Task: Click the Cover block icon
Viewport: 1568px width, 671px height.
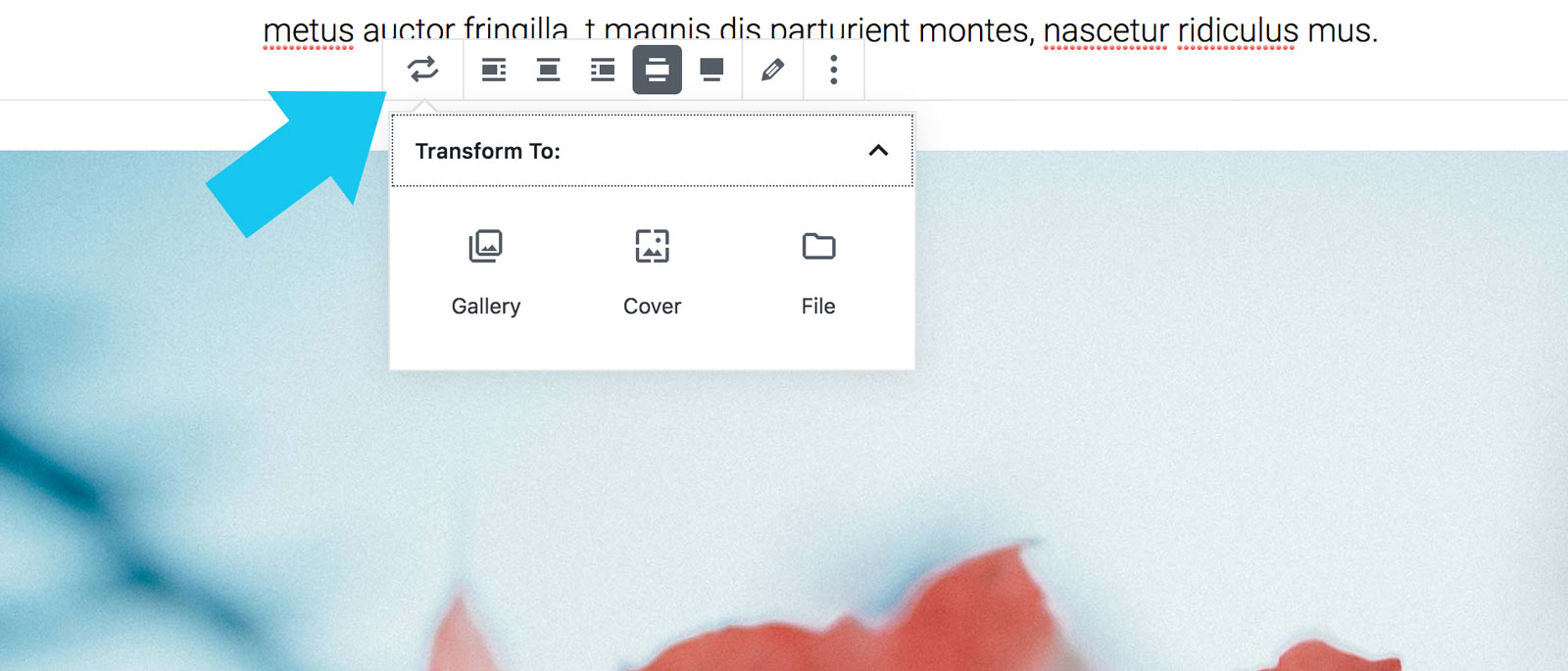Action: 652,246
